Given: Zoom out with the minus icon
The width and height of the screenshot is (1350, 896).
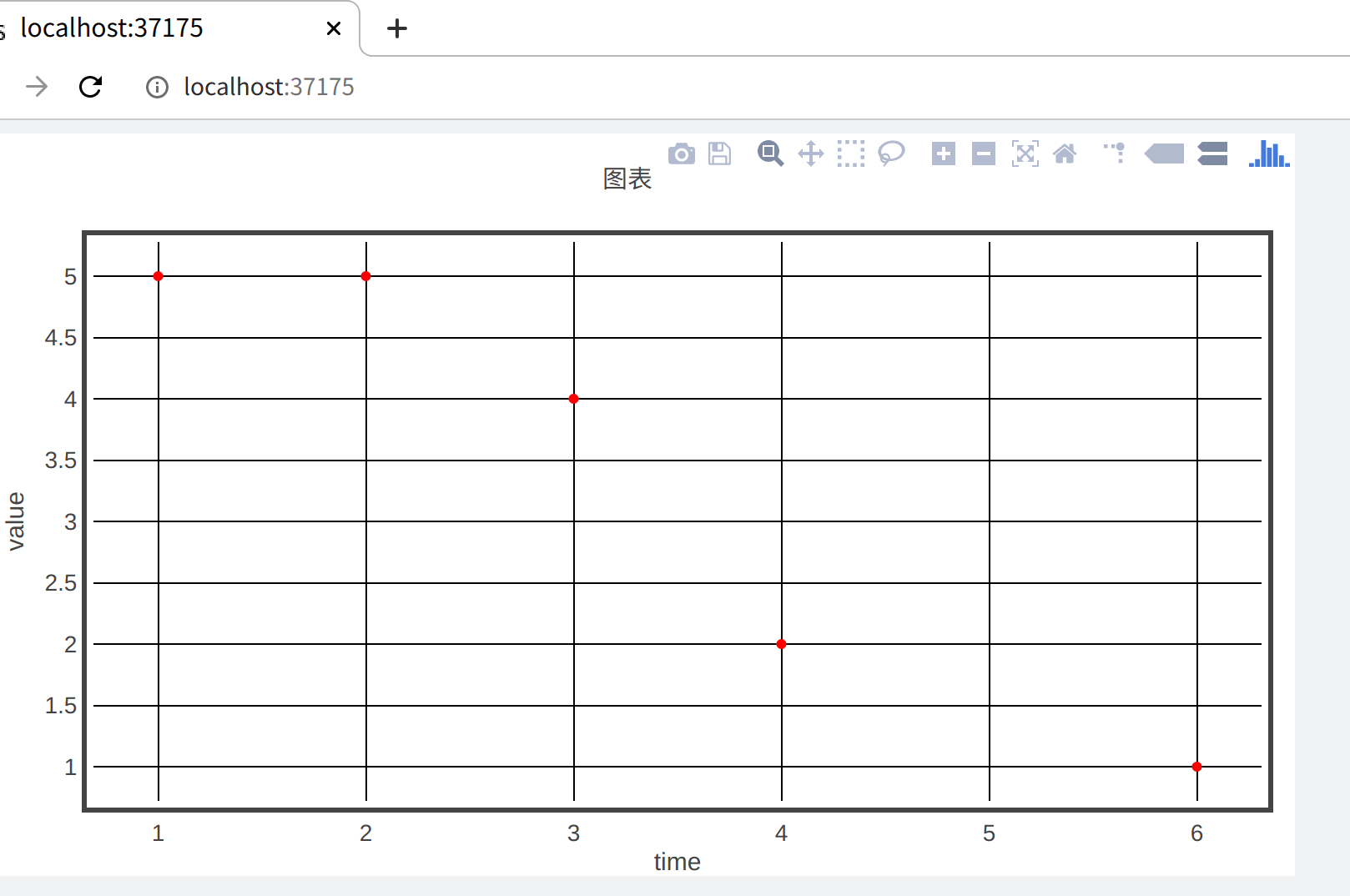Looking at the screenshot, I should pyautogui.click(x=983, y=154).
